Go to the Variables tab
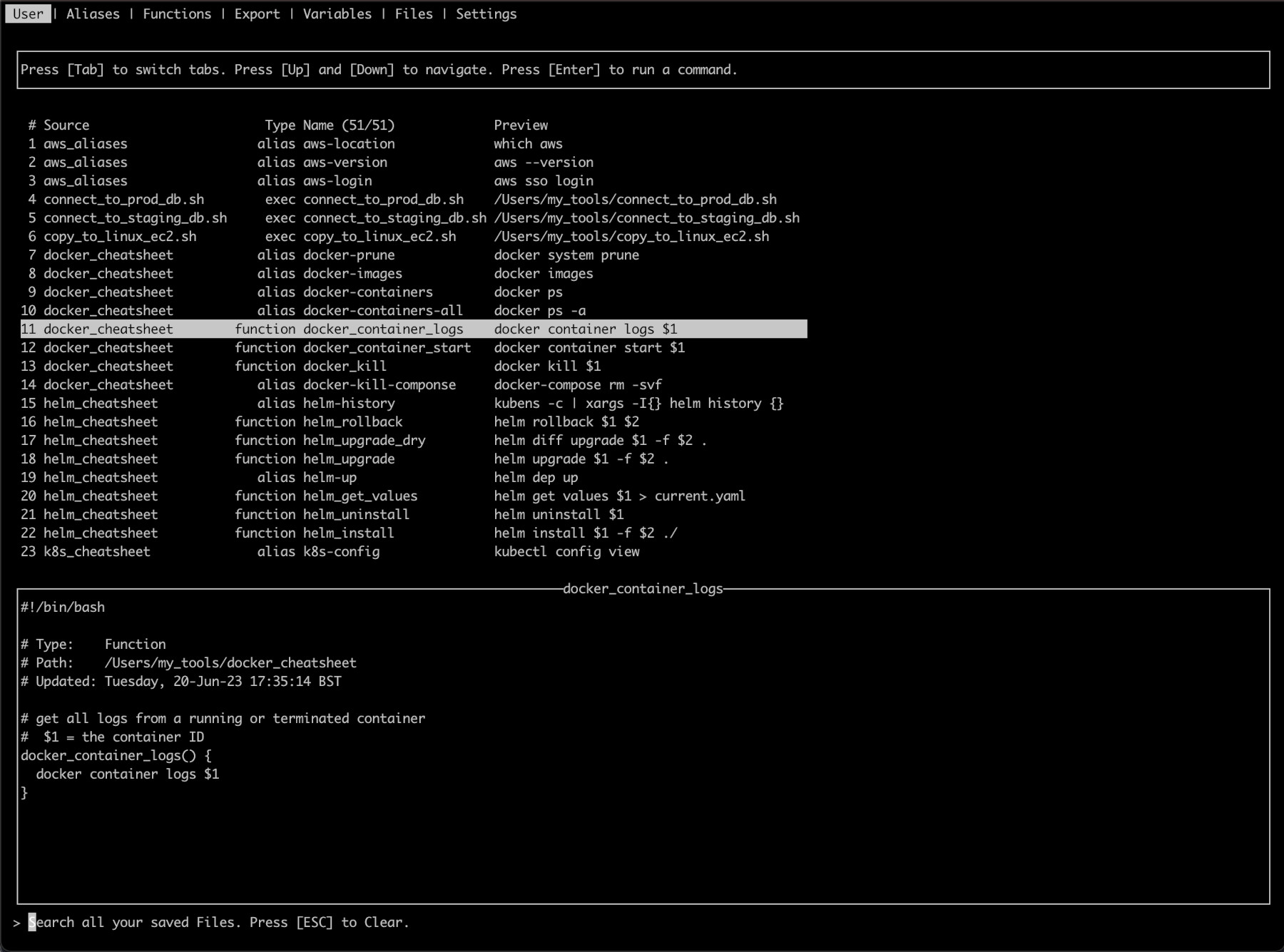Viewport: 1284px width, 952px height. pos(337,14)
